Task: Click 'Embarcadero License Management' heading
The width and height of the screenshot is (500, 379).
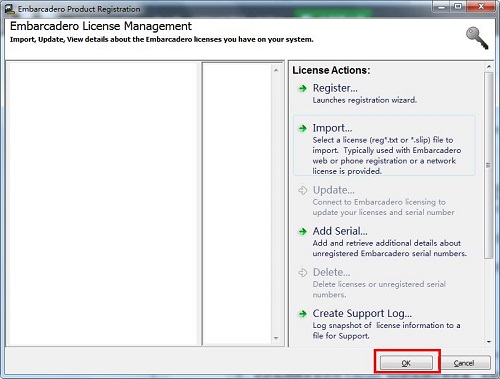Action: pos(101,26)
